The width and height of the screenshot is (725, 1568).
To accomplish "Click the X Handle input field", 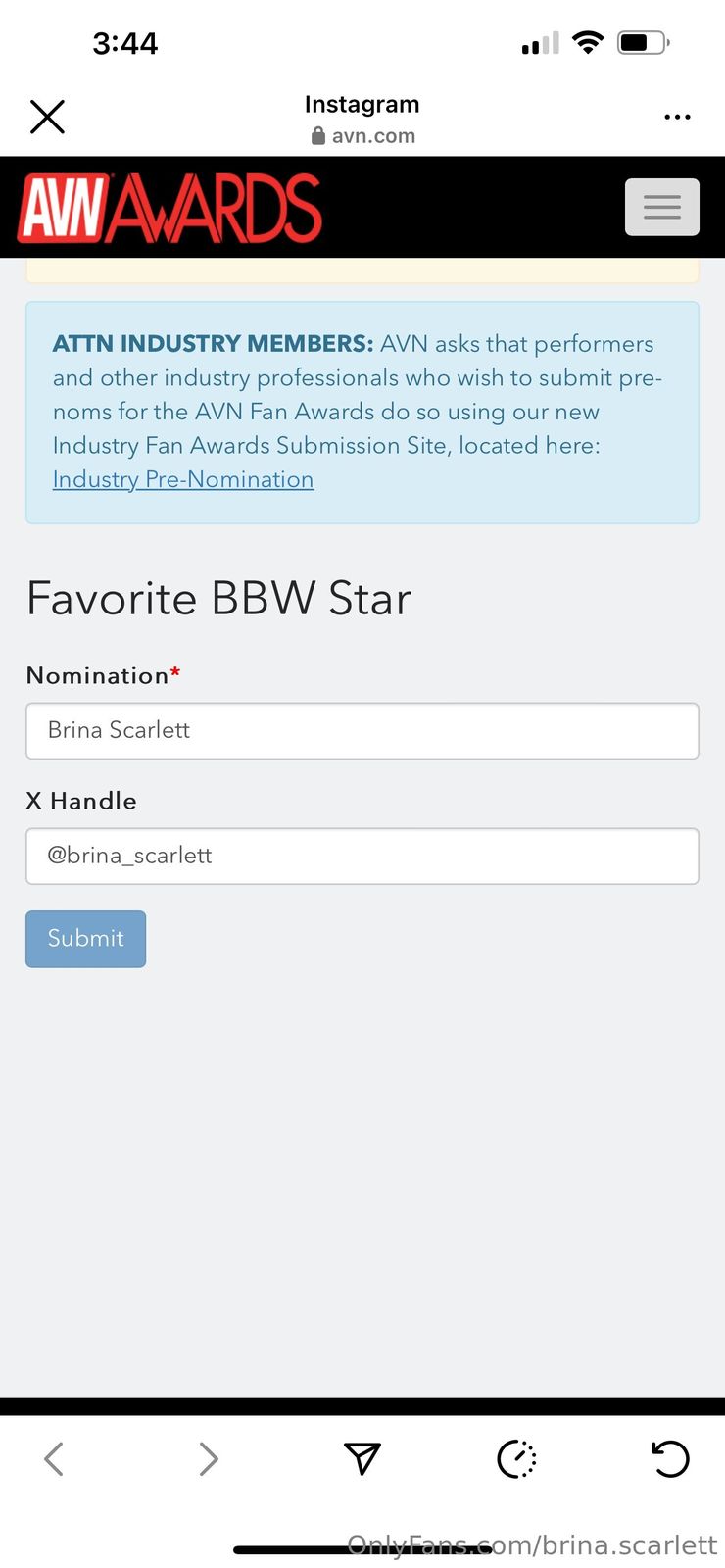I will (x=362, y=857).
